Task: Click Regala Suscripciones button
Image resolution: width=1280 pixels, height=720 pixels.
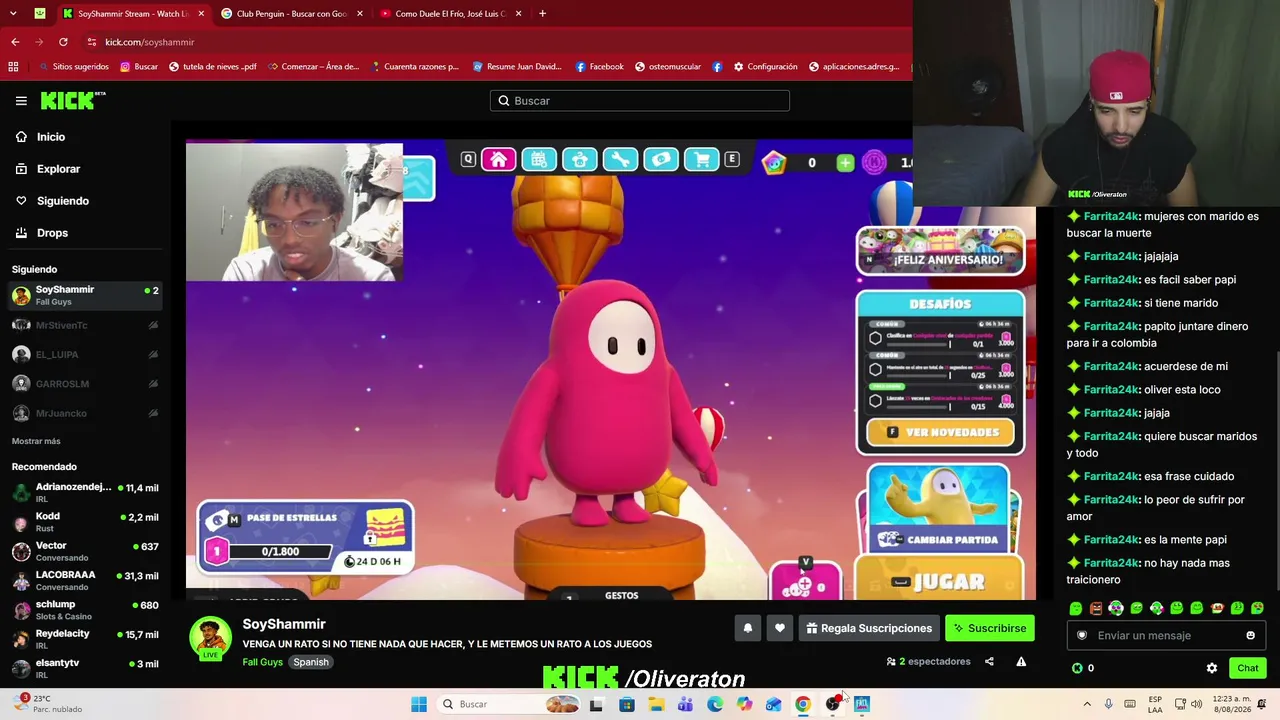Action: click(869, 628)
